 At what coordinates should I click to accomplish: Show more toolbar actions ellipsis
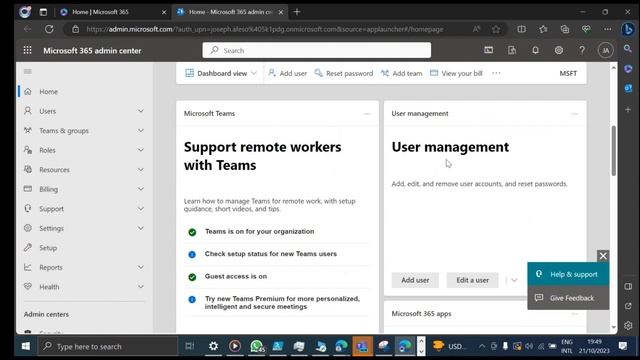[x=496, y=73]
